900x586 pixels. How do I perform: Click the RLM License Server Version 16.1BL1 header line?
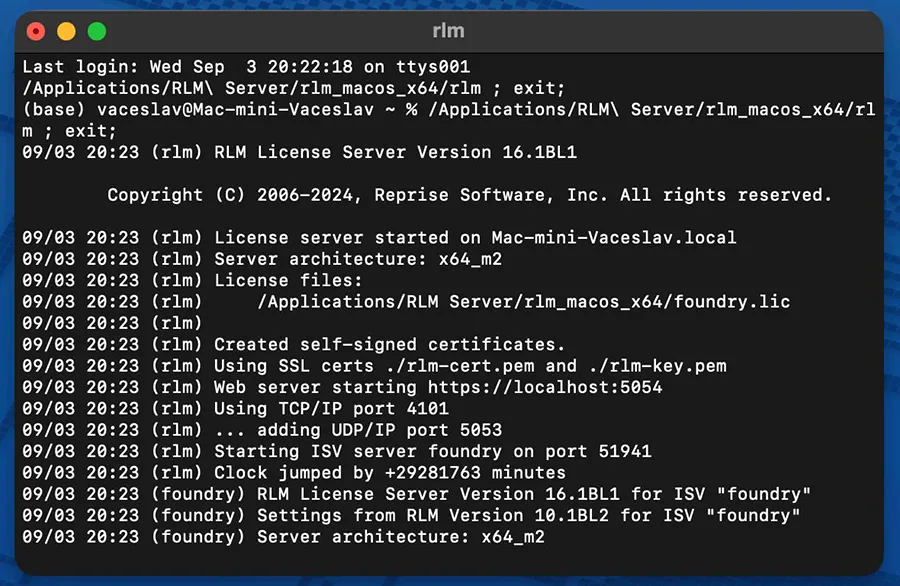[x=300, y=152]
